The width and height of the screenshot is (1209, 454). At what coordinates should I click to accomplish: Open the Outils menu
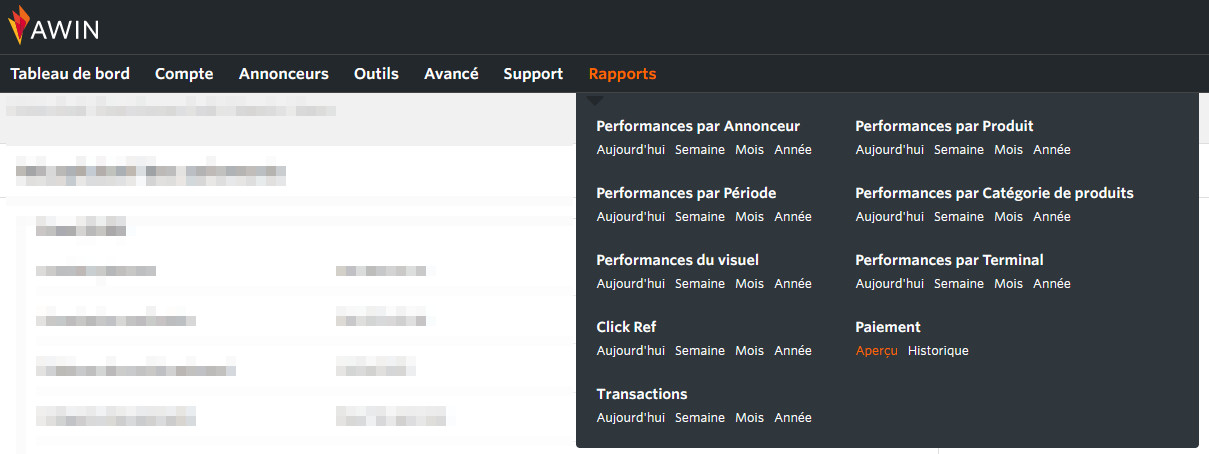(x=376, y=74)
